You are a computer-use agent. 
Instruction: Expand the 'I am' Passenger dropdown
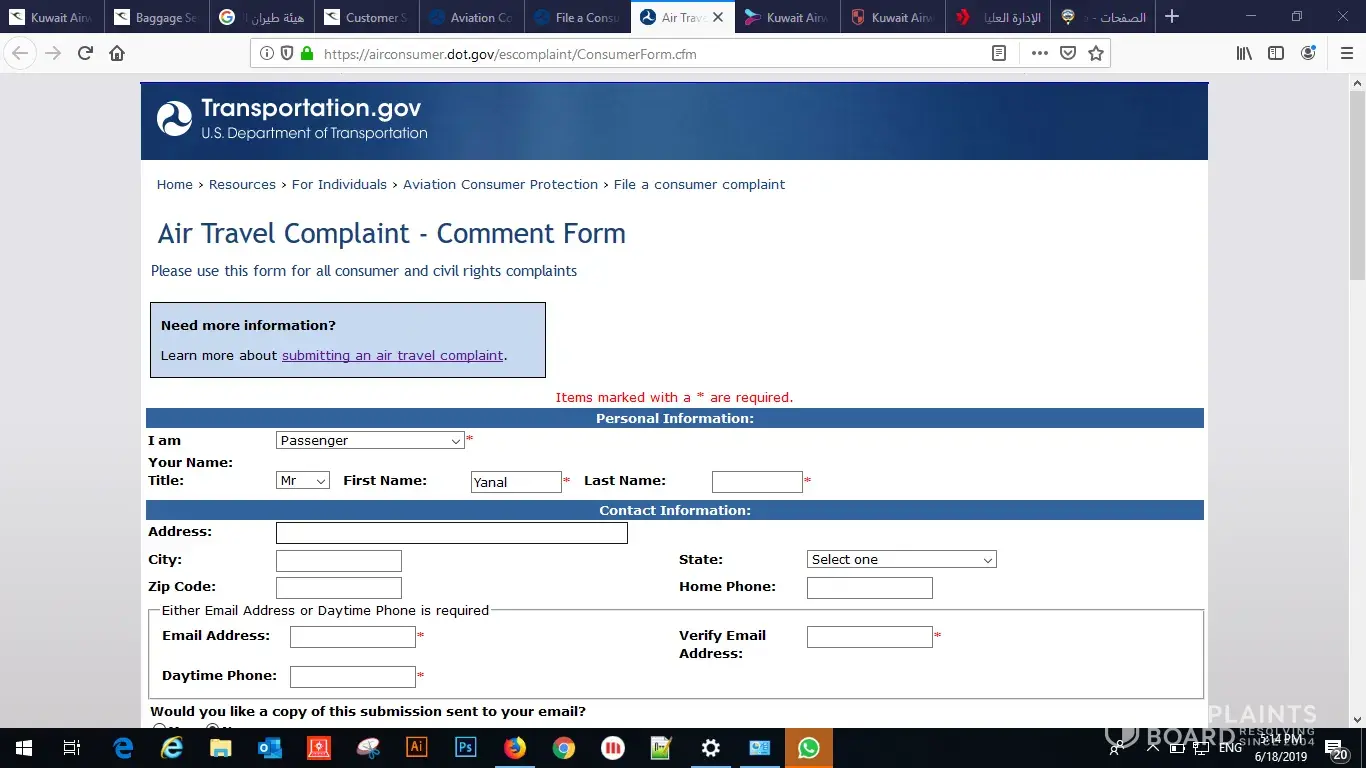click(370, 441)
